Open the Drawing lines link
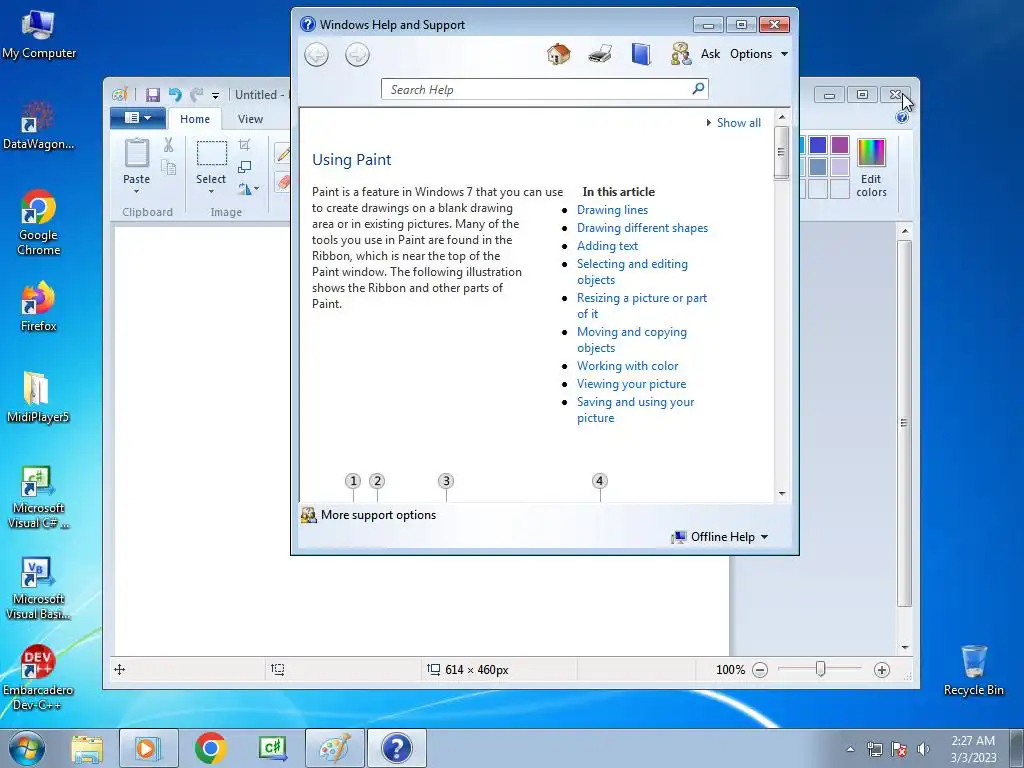Image resolution: width=1024 pixels, height=768 pixels. pyautogui.click(x=613, y=210)
